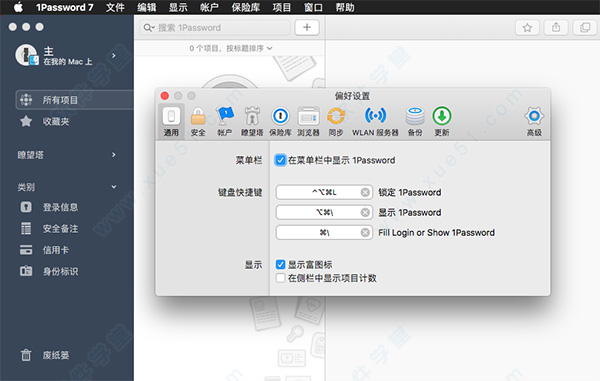Viewport: 600px width, 381px height.
Task: Select 登录信息 logins category
Action: pyautogui.click(x=60, y=207)
